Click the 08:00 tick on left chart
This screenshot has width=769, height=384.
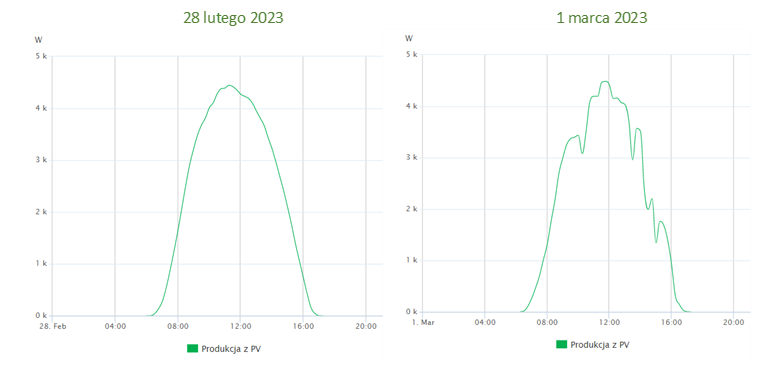(x=178, y=326)
